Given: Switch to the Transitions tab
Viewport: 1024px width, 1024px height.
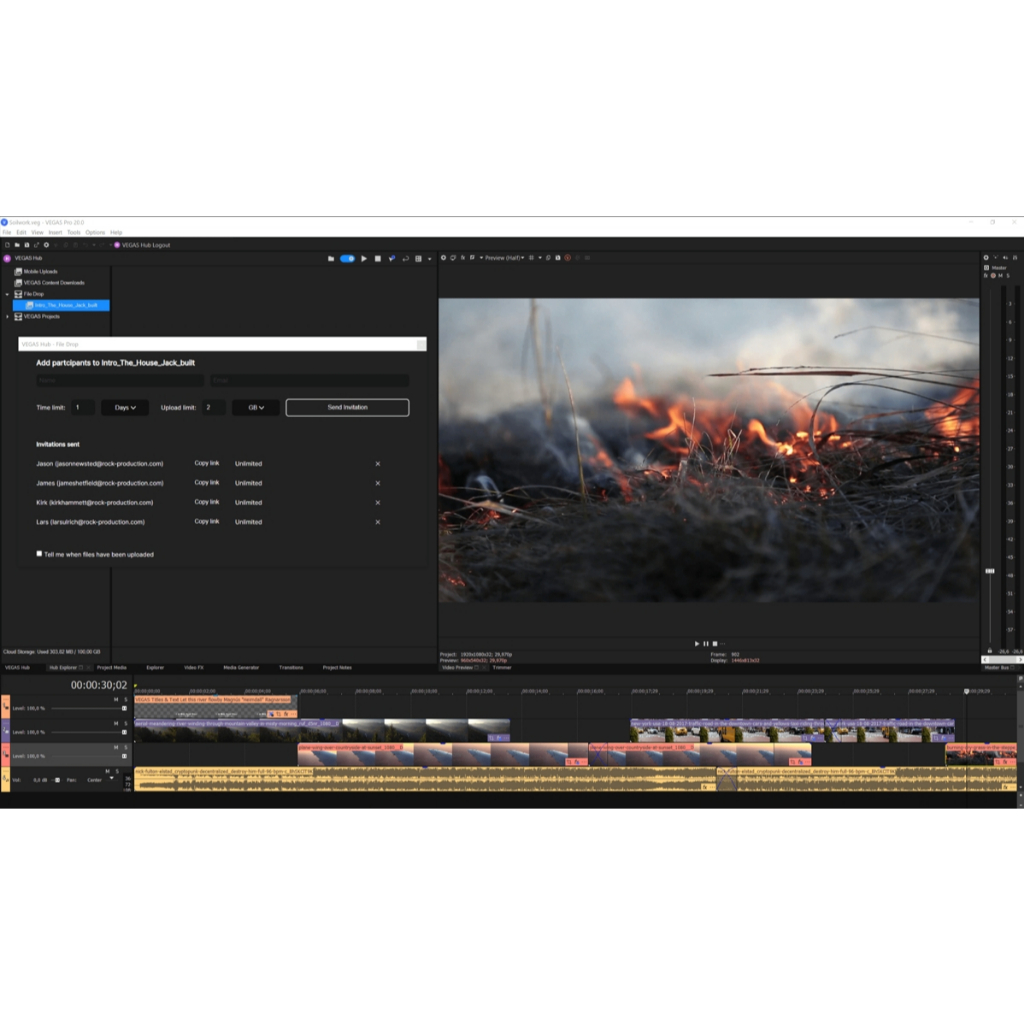Looking at the screenshot, I should (291, 667).
